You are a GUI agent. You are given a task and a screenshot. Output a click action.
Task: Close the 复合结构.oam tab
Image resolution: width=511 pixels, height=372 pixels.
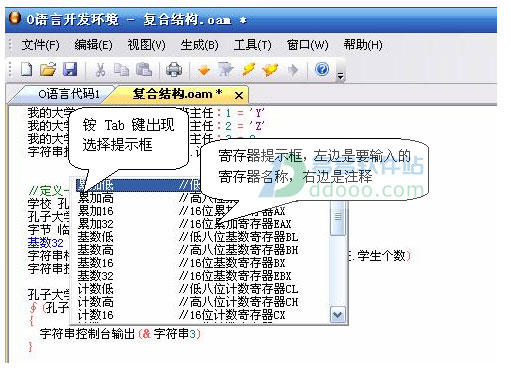239,96
